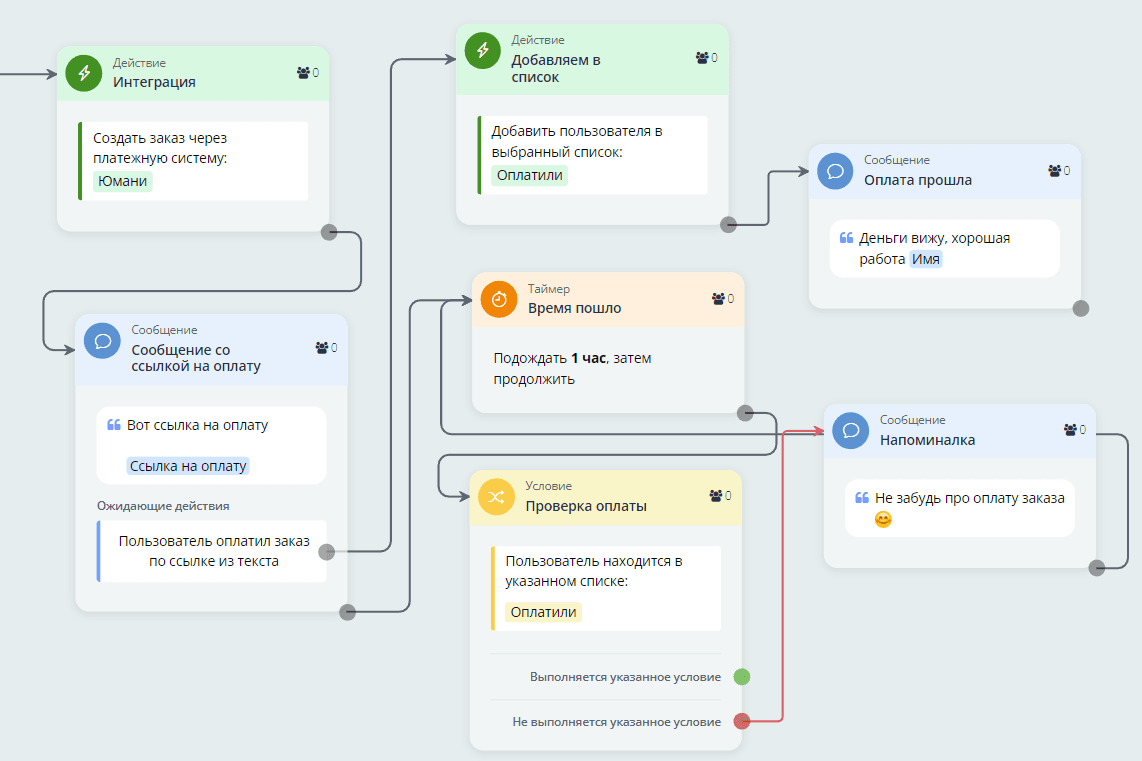The image size is (1142, 761).
Task: Click the chat bubble icon on Напоминалка block
Action: click(851, 430)
